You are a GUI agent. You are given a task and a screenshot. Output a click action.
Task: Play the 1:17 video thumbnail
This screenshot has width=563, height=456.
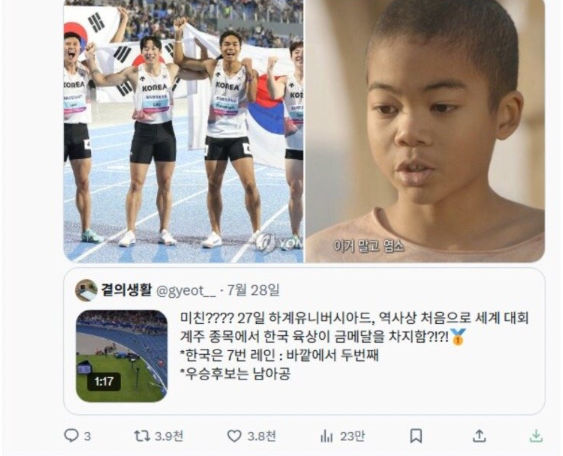click(x=122, y=355)
